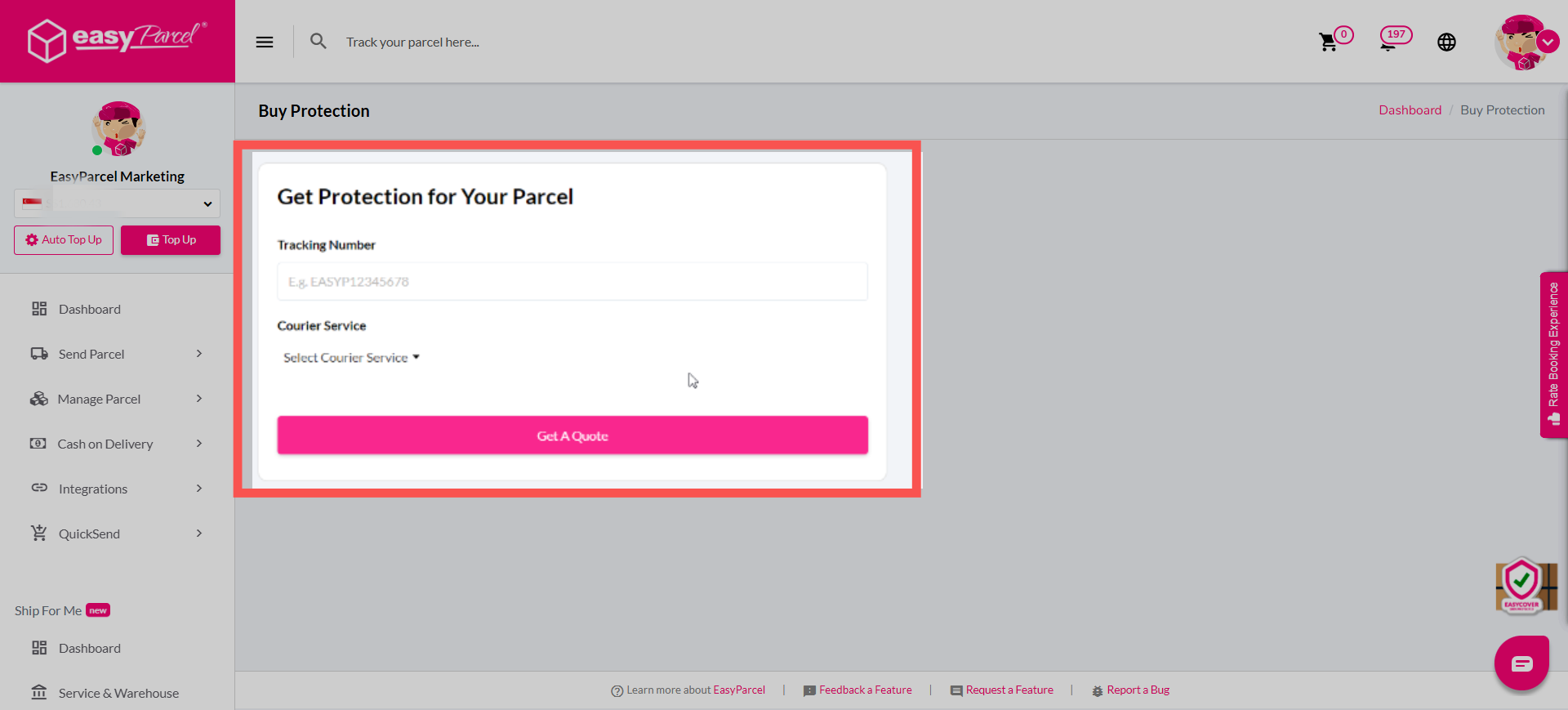Viewport: 1568px width, 710px height.
Task: Open the country selector dropdown
Action: coord(117,203)
